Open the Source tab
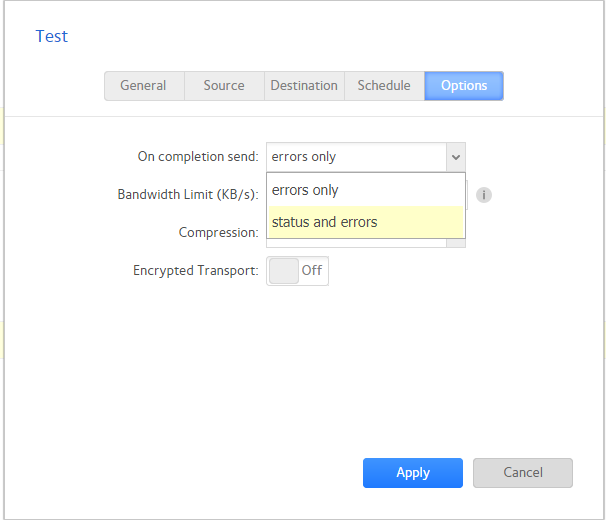 pyautogui.click(x=224, y=86)
